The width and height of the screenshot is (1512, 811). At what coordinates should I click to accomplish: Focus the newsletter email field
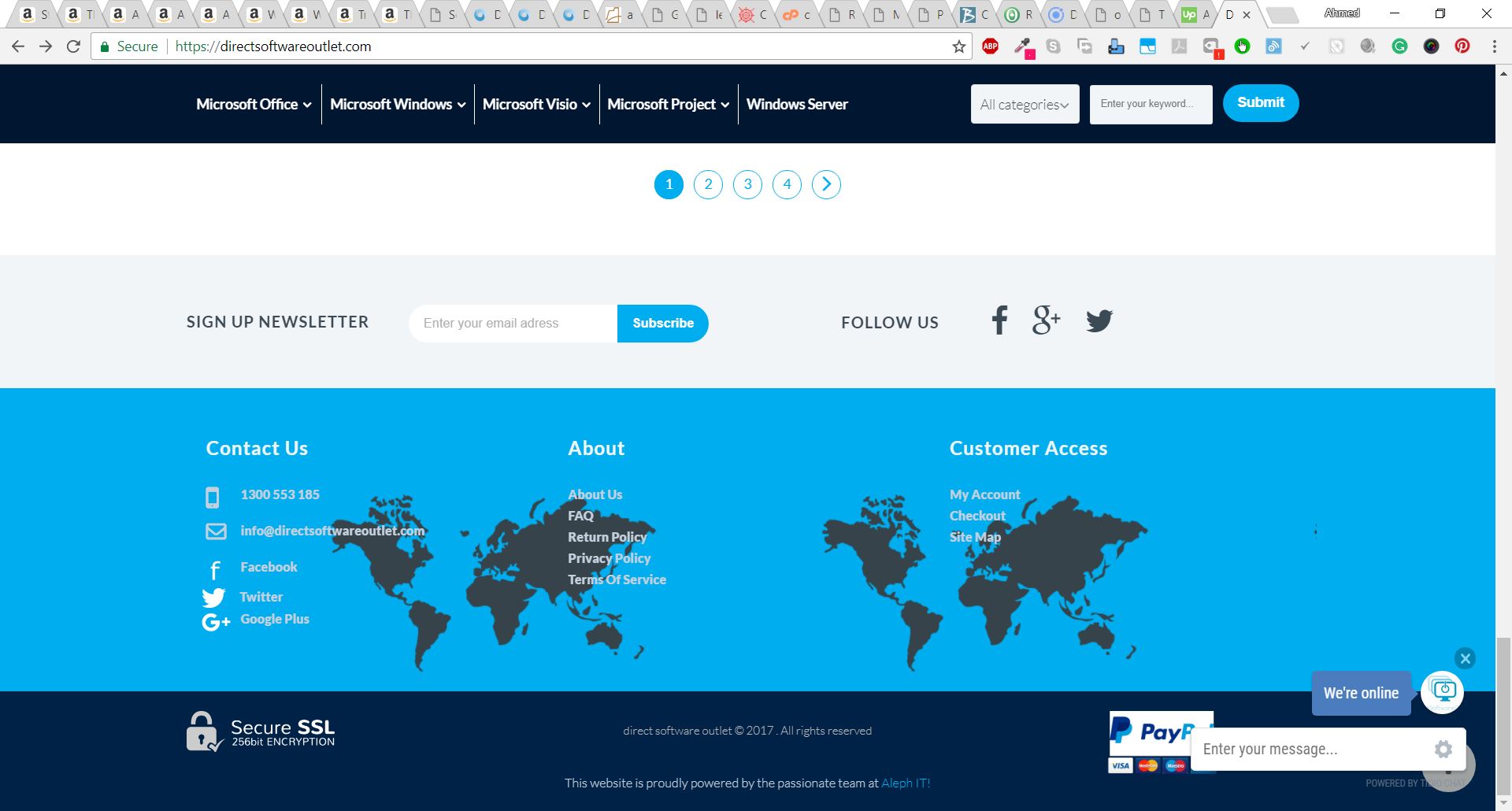coord(513,323)
